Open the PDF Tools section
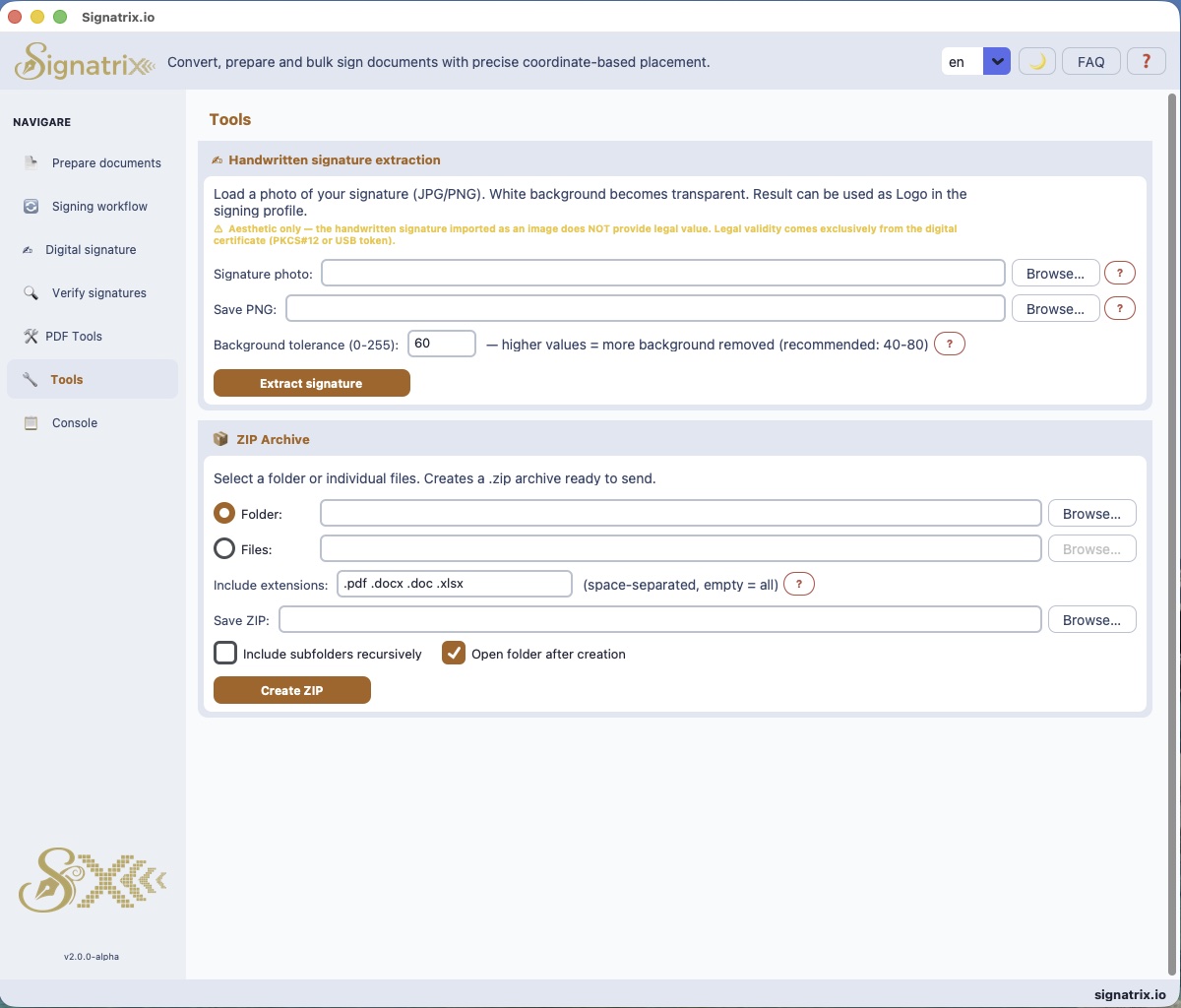This screenshot has height=1008, width=1181. 73,336
